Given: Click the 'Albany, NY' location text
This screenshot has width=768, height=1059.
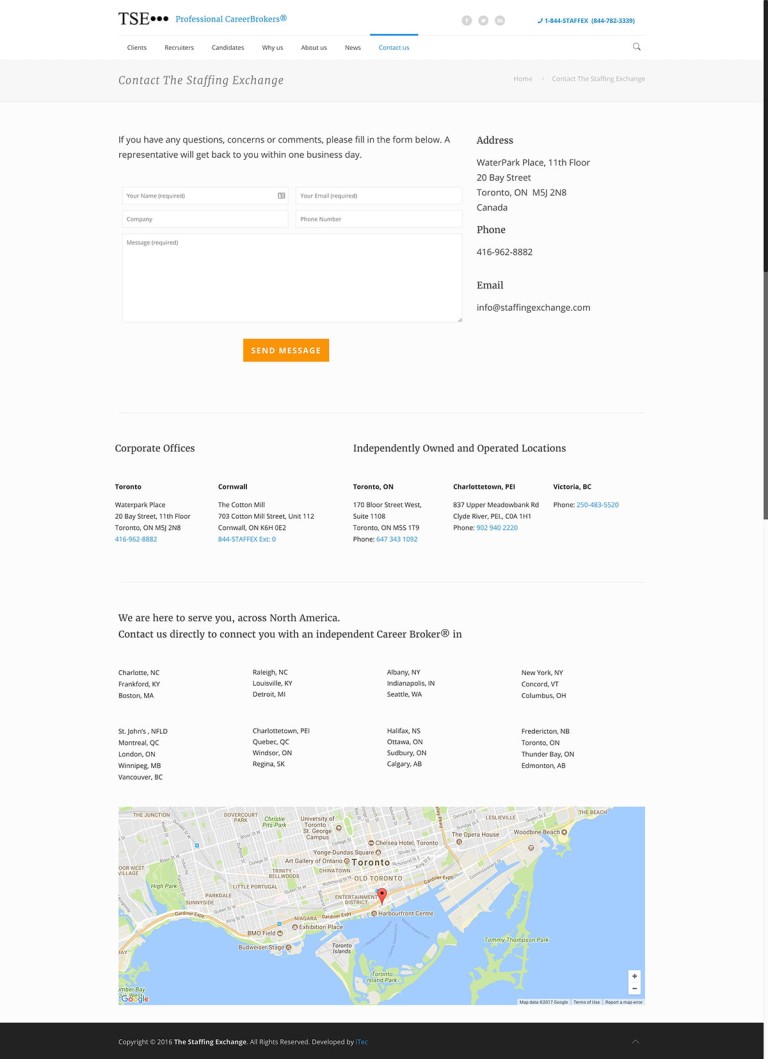Looking at the screenshot, I should point(403,672).
